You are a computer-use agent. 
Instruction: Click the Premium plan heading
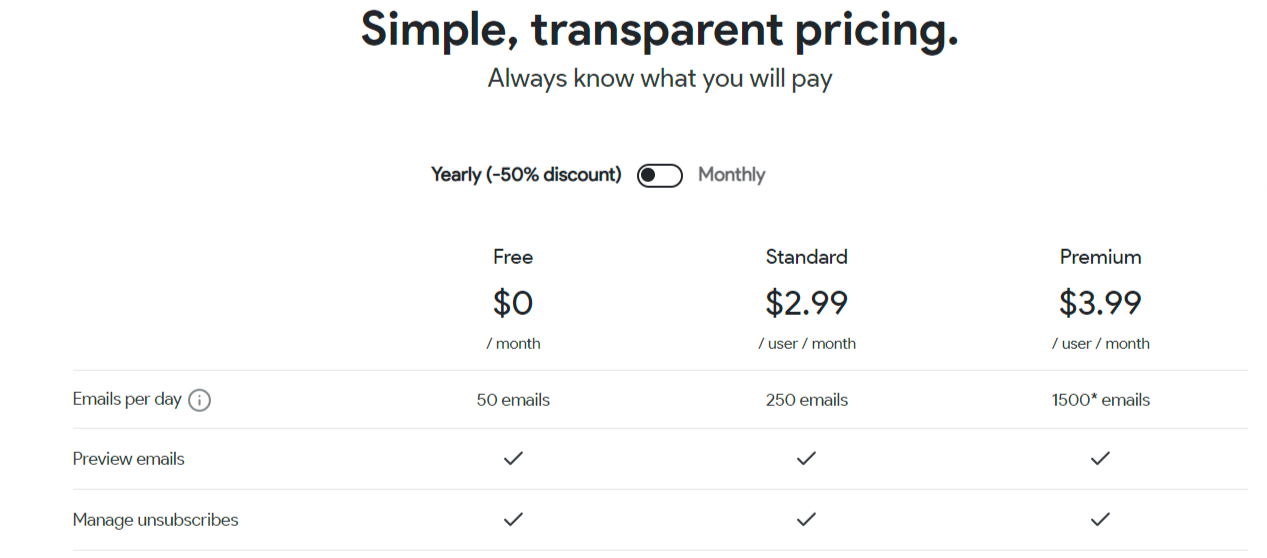coord(1100,257)
